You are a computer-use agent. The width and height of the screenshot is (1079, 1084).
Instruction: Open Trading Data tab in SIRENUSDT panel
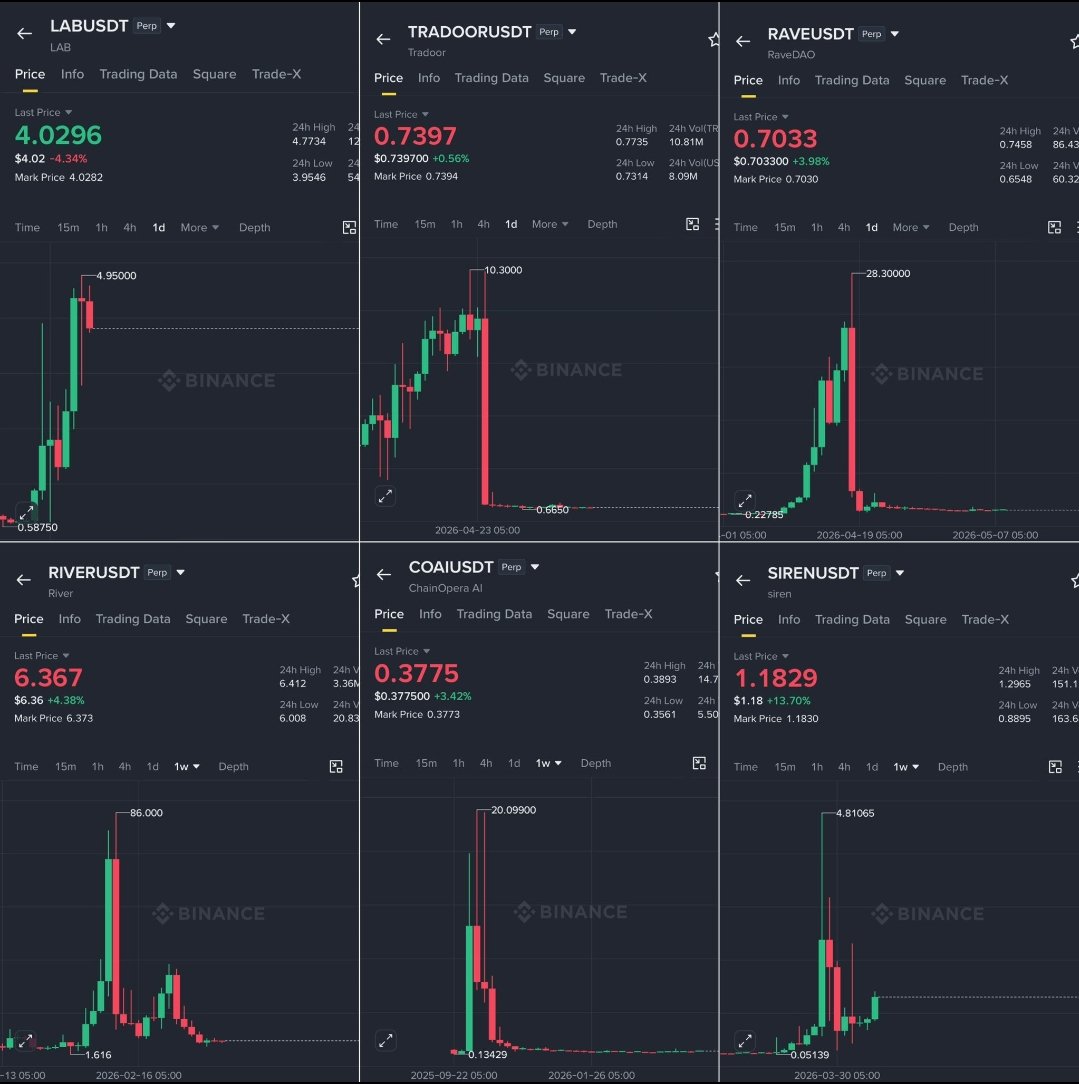point(852,619)
